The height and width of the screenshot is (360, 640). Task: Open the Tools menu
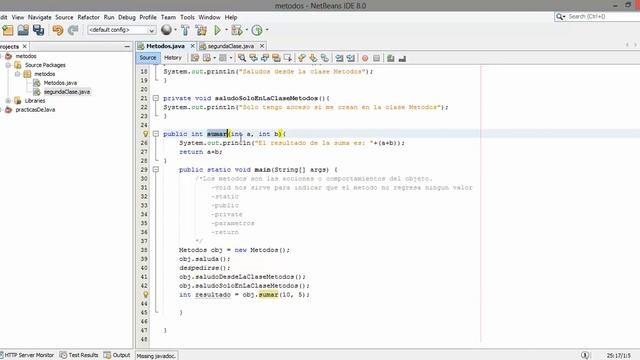pos(187,17)
